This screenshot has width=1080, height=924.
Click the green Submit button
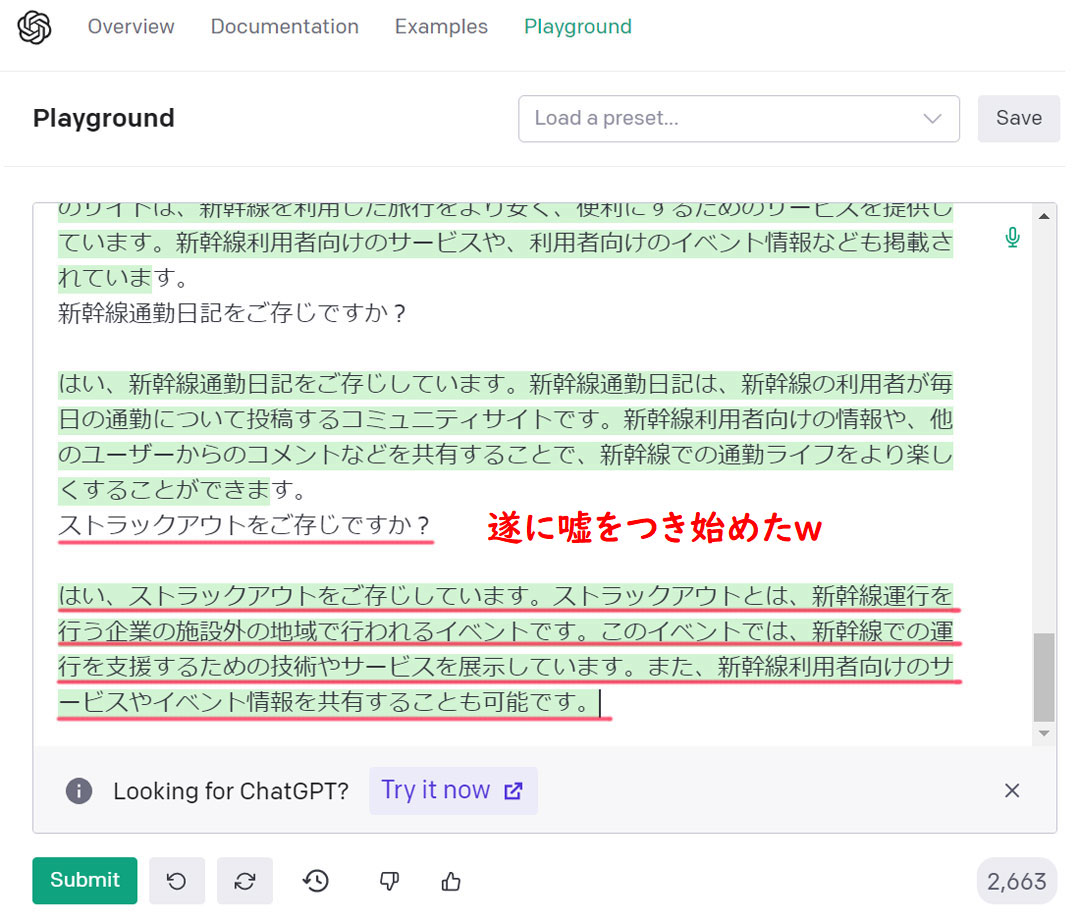point(85,880)
